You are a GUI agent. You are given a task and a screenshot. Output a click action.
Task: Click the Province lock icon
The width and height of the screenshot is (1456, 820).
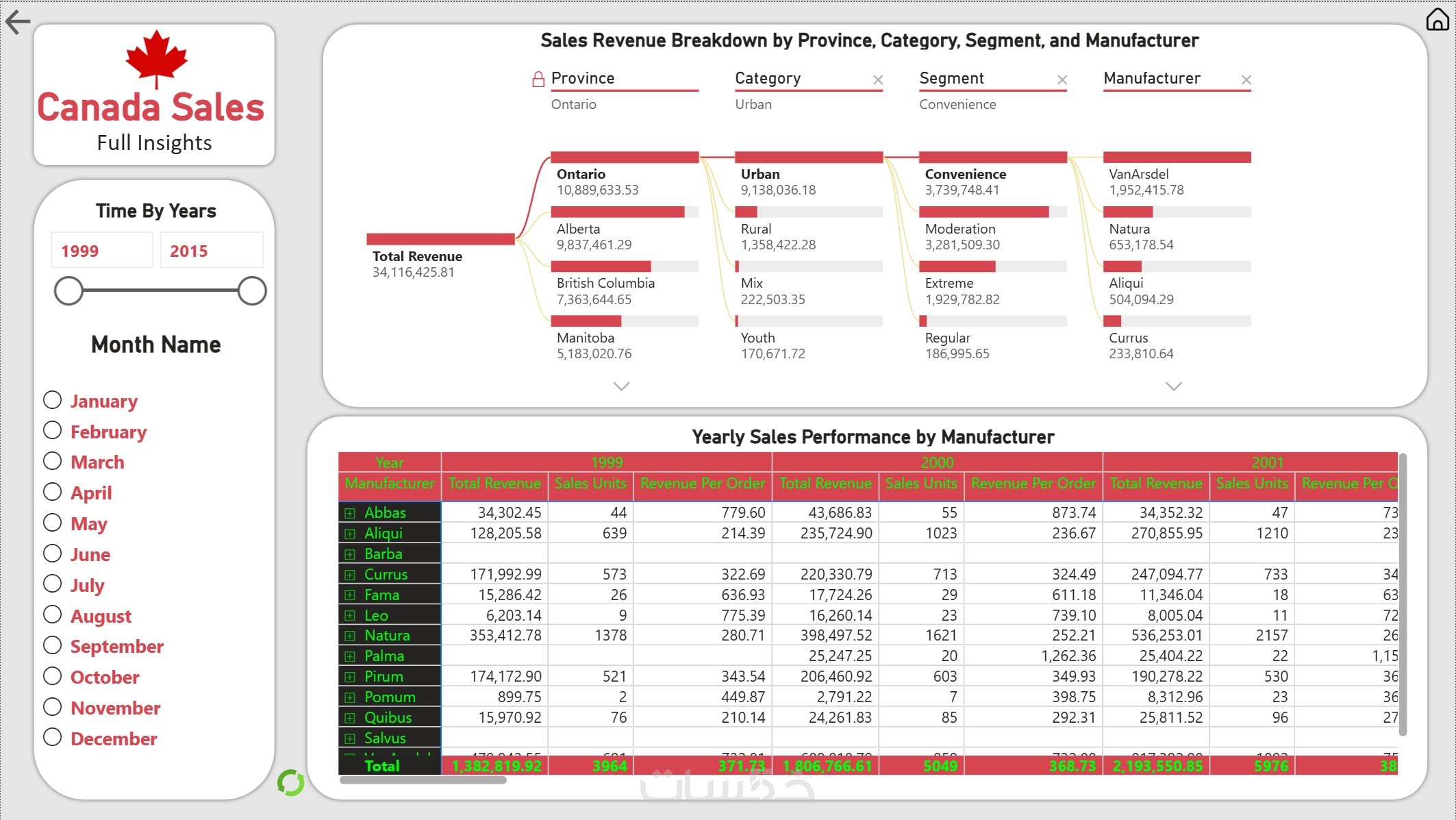[x=538, y=79]
